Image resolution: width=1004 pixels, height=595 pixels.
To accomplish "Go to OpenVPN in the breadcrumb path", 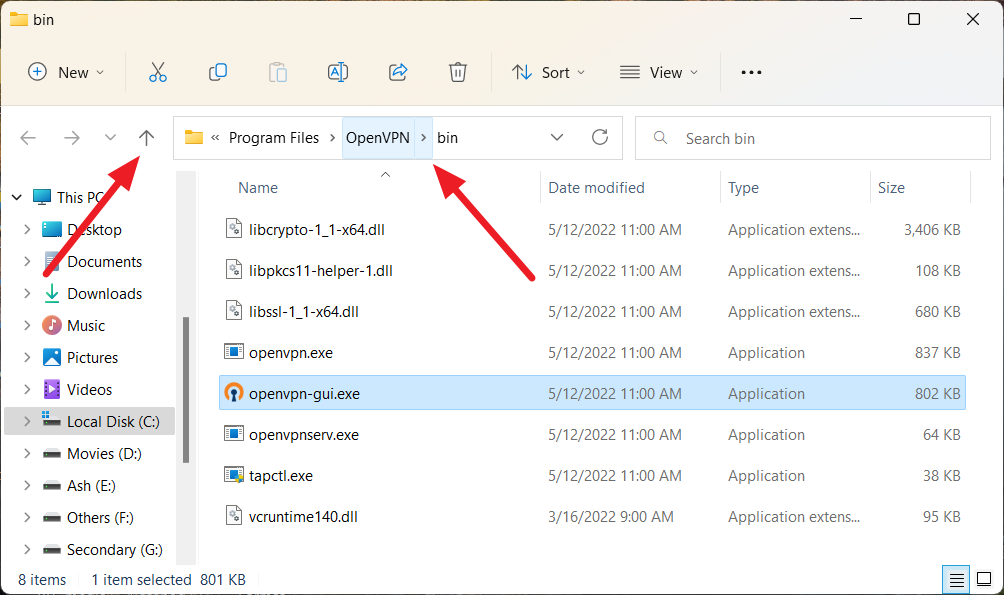I will [378, 137].
